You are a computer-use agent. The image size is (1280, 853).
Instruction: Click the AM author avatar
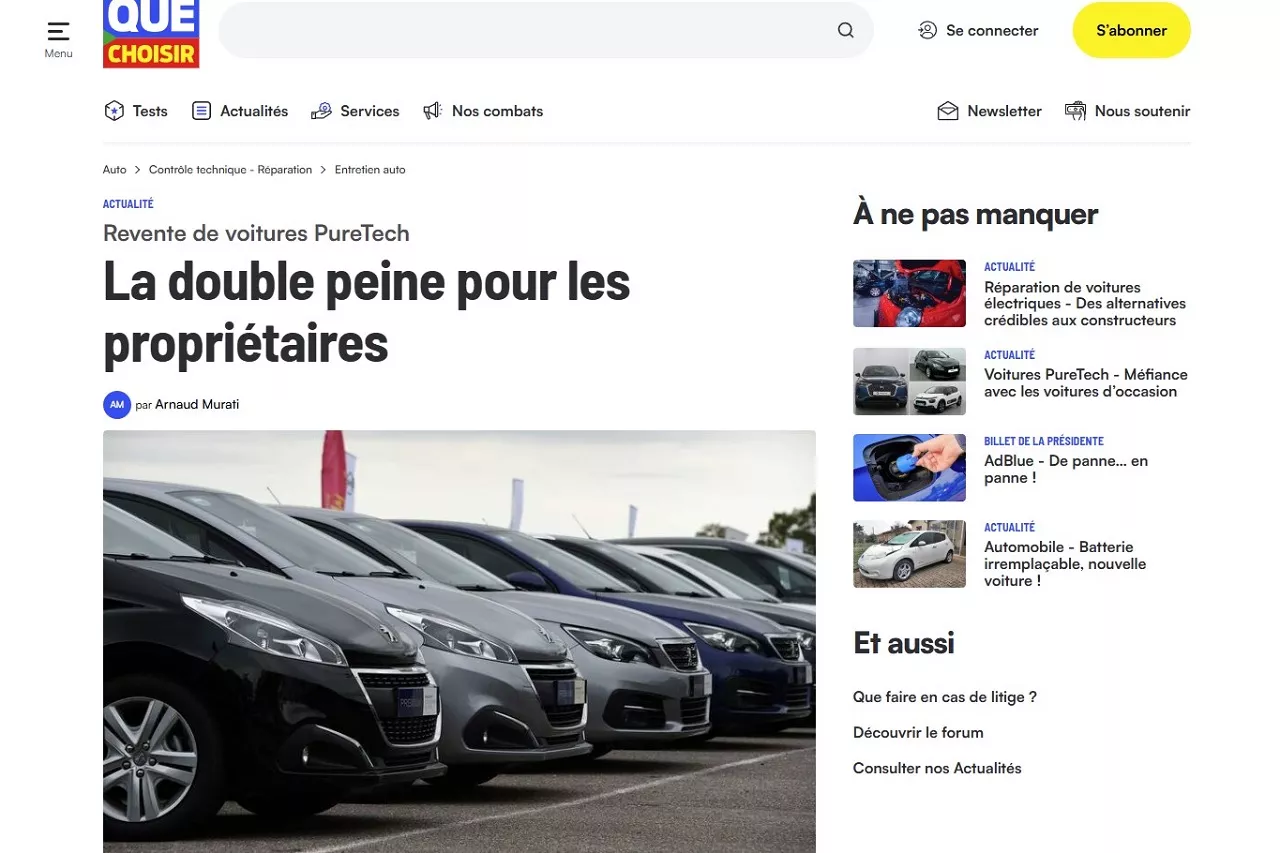[x=117, y=404]
